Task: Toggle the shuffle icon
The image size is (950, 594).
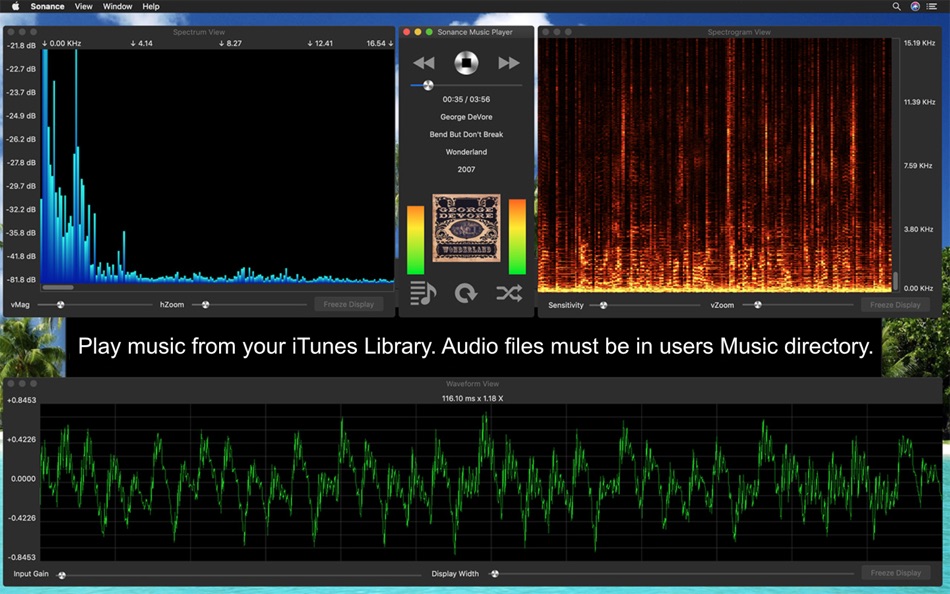Action: point(509,293)
